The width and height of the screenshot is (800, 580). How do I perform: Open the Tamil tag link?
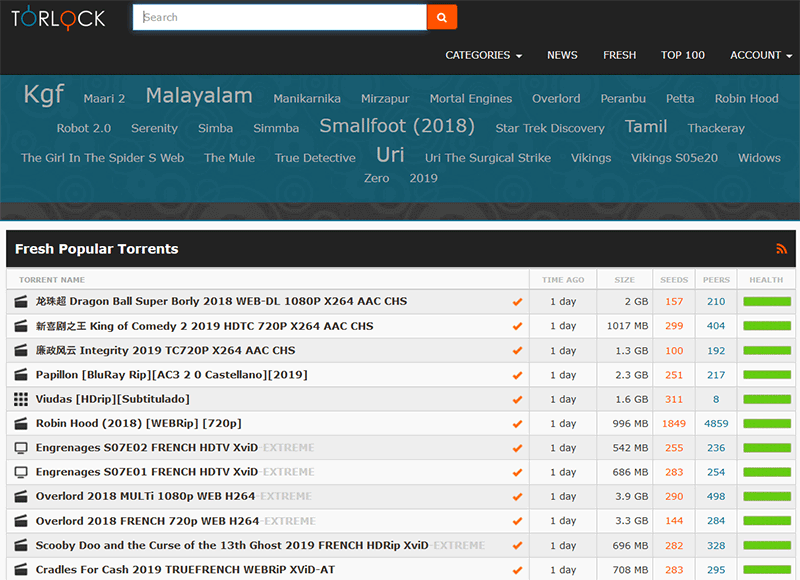pyautogui.click(x=646, y=127)
